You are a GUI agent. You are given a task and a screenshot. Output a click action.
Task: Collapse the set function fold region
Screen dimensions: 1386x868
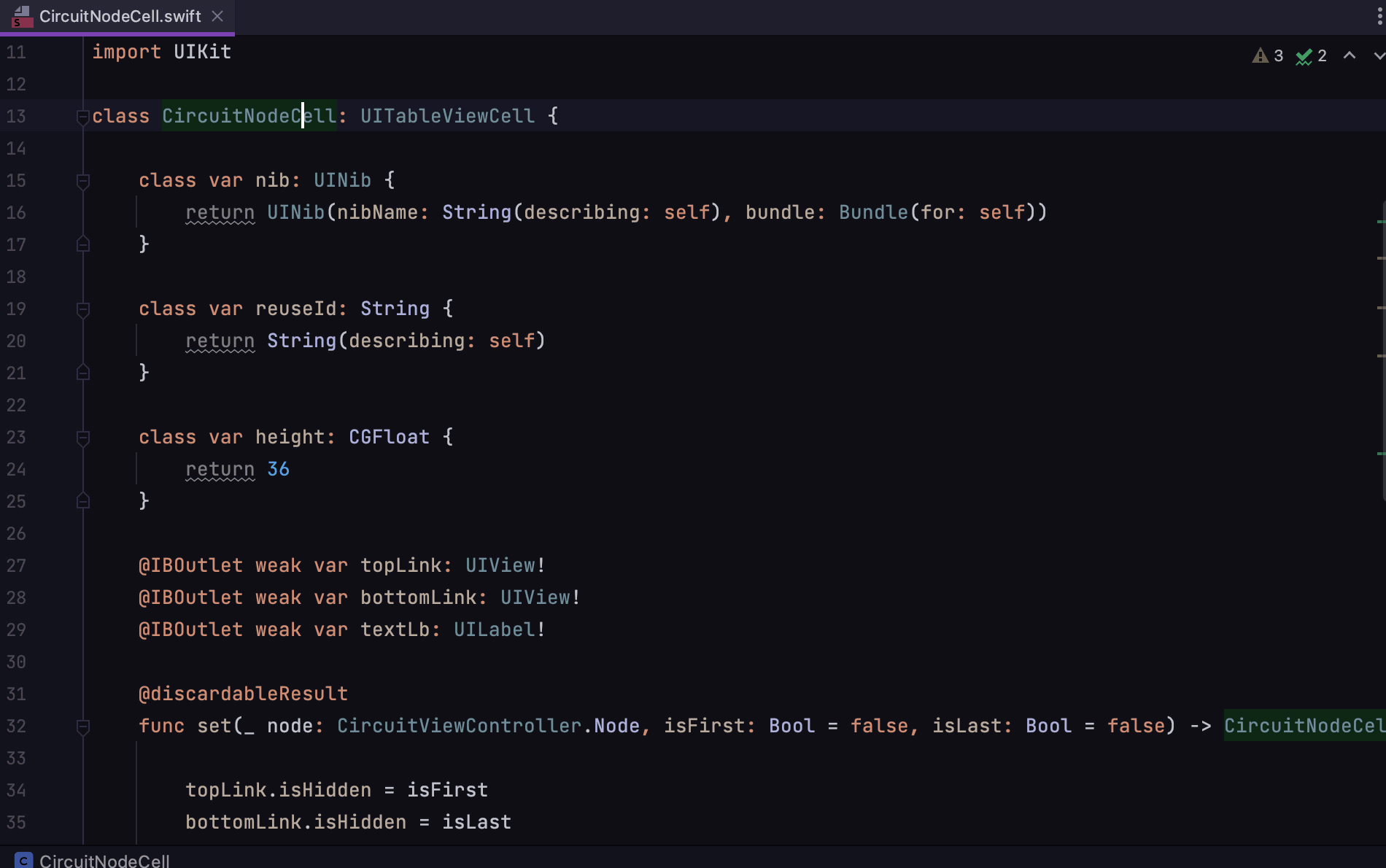pos(82,726)
